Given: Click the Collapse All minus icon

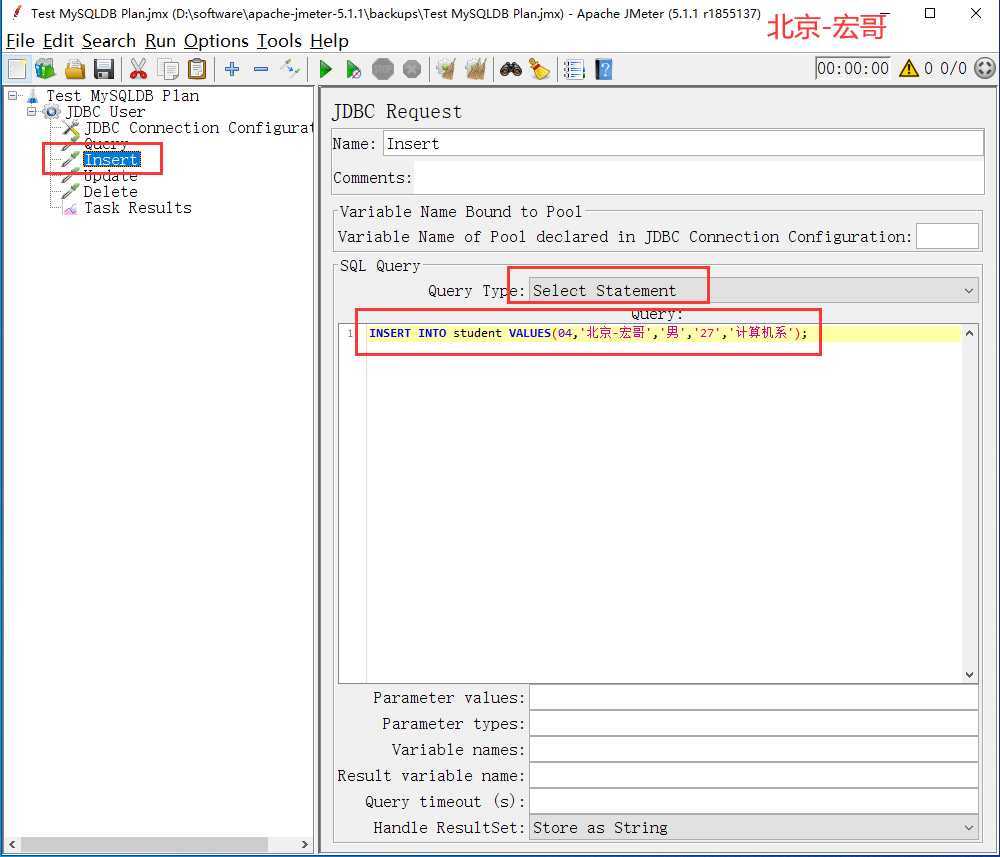Looking at the screenshot, I should 261,68.
